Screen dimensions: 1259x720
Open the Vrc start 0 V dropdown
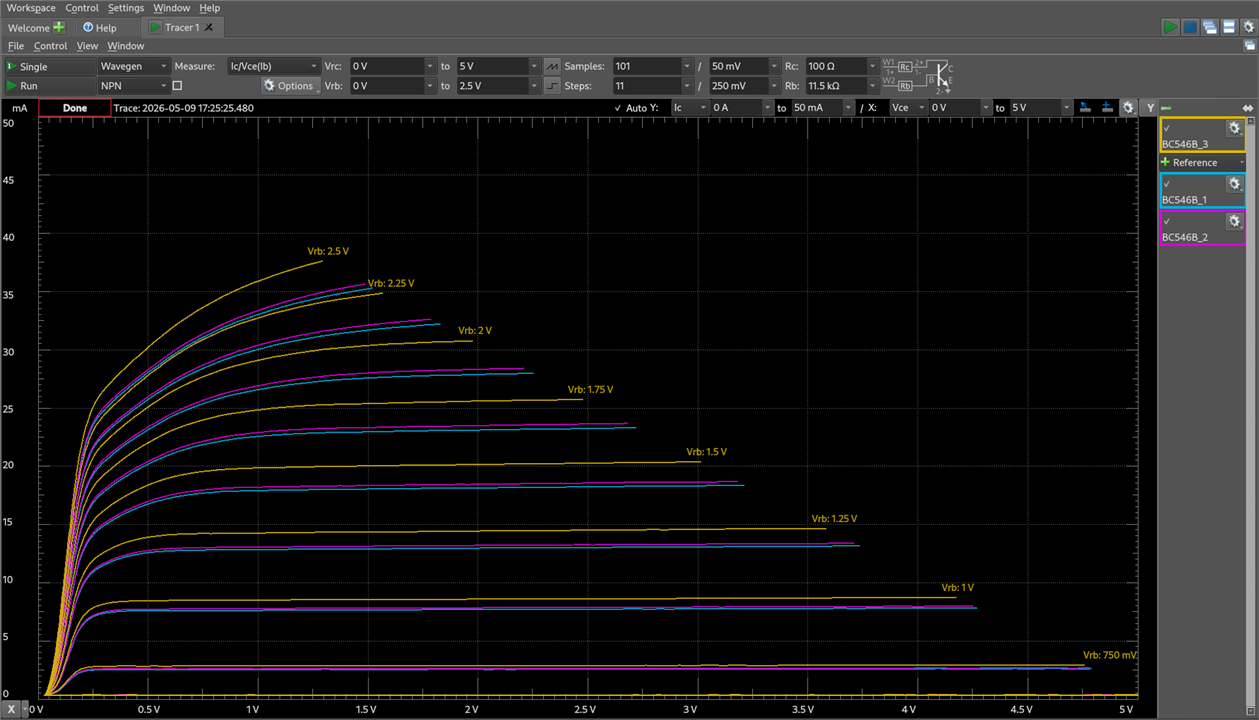click(x=394, y=66)
